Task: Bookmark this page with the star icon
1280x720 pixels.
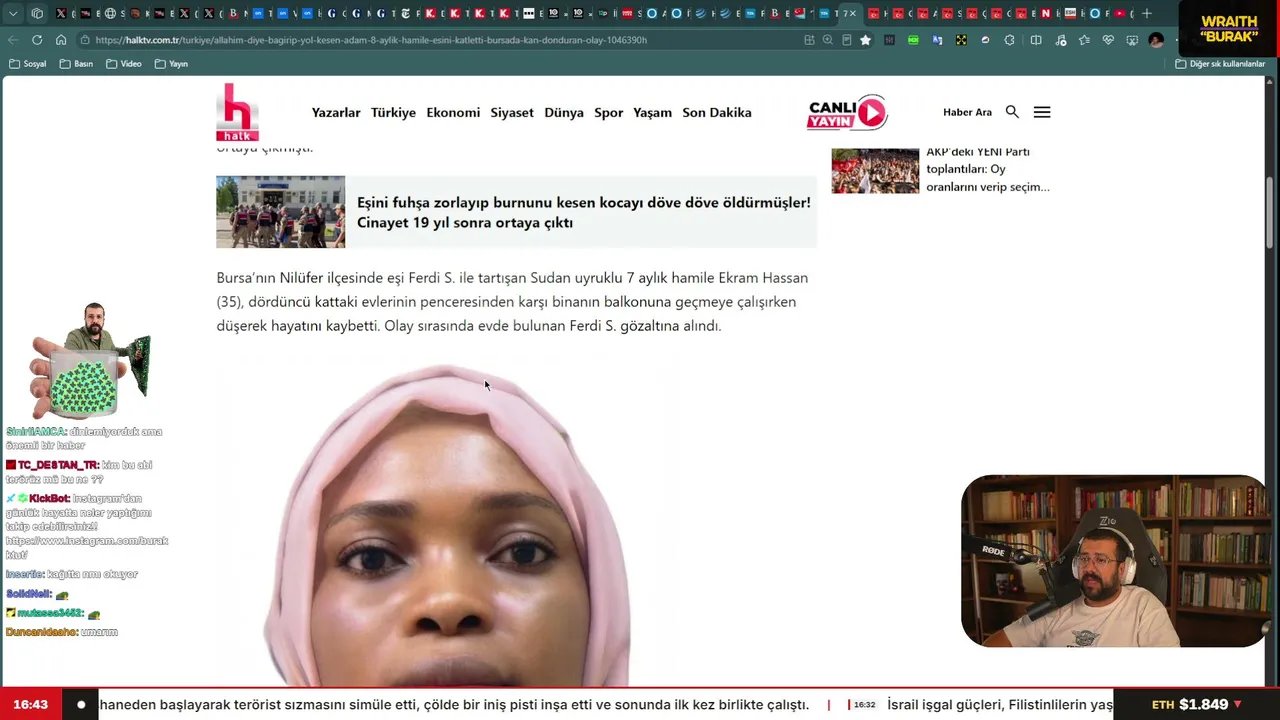Action: 865,40
